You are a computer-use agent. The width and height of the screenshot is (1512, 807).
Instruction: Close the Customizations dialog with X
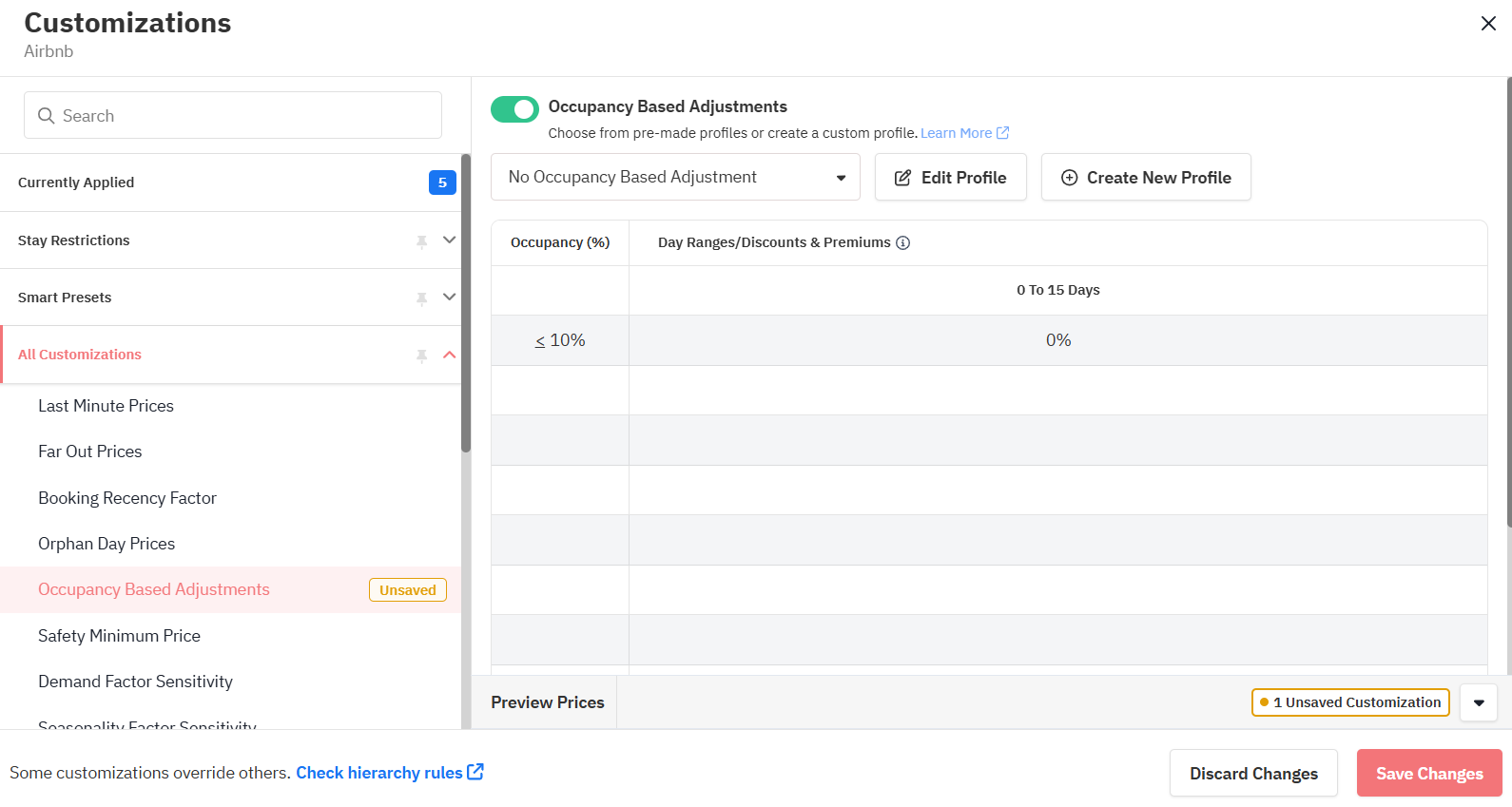(x=1488, y=24)
